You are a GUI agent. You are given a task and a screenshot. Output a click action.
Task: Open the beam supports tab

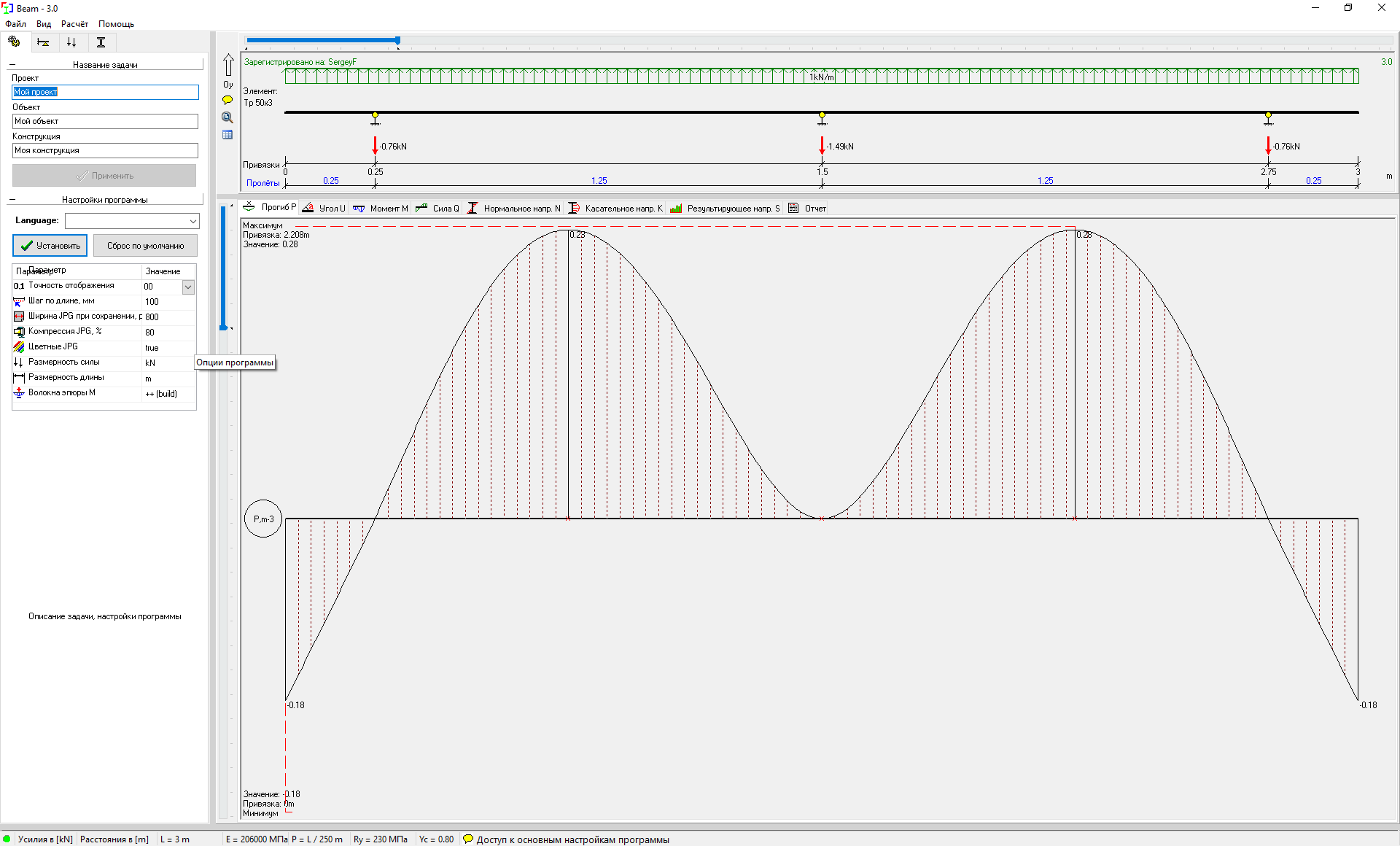pyautogui.click(x=43, y=42)
